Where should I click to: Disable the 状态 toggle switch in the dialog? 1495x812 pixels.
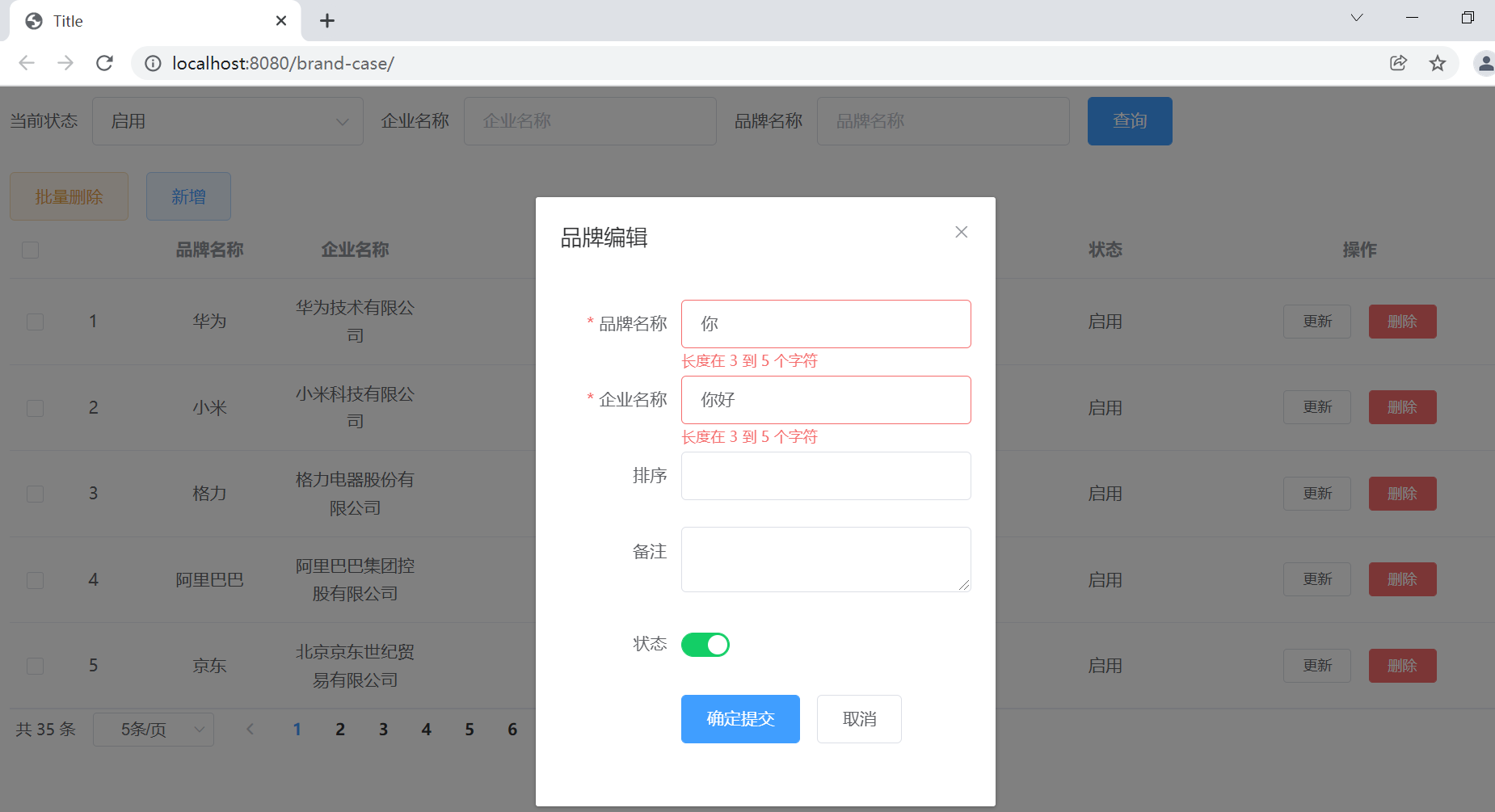pyautogui.click(x=705, y=644)
